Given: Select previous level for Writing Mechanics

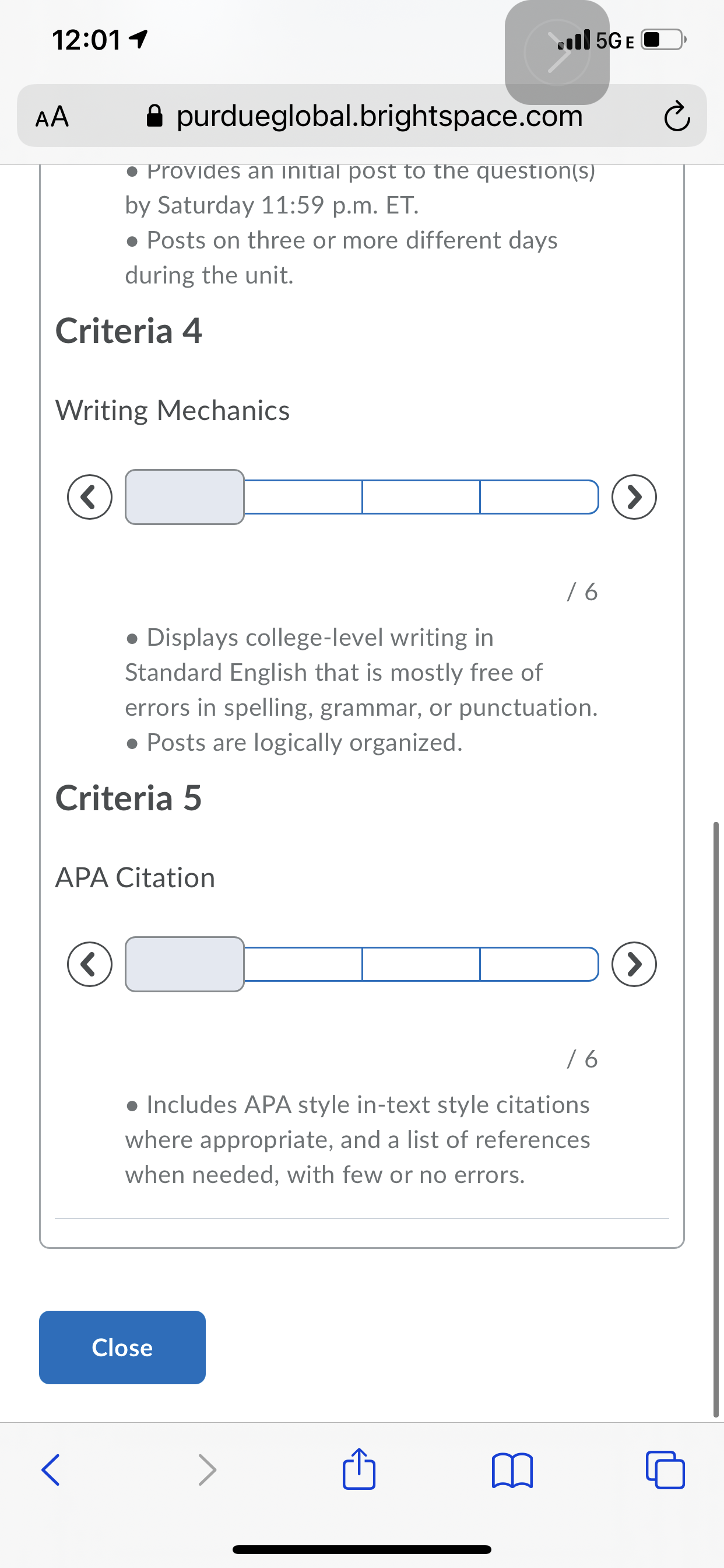Looking at the screenshot, I should coord(90,498).
